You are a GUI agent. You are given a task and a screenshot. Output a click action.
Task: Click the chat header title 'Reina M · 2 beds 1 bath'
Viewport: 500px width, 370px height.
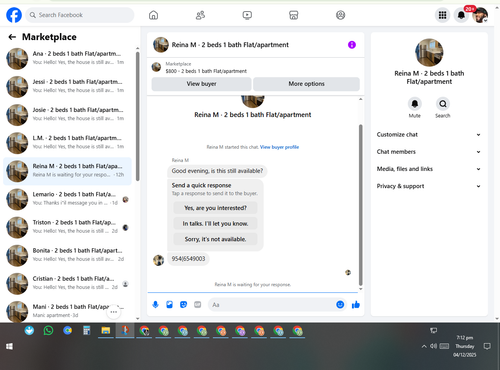230,45
